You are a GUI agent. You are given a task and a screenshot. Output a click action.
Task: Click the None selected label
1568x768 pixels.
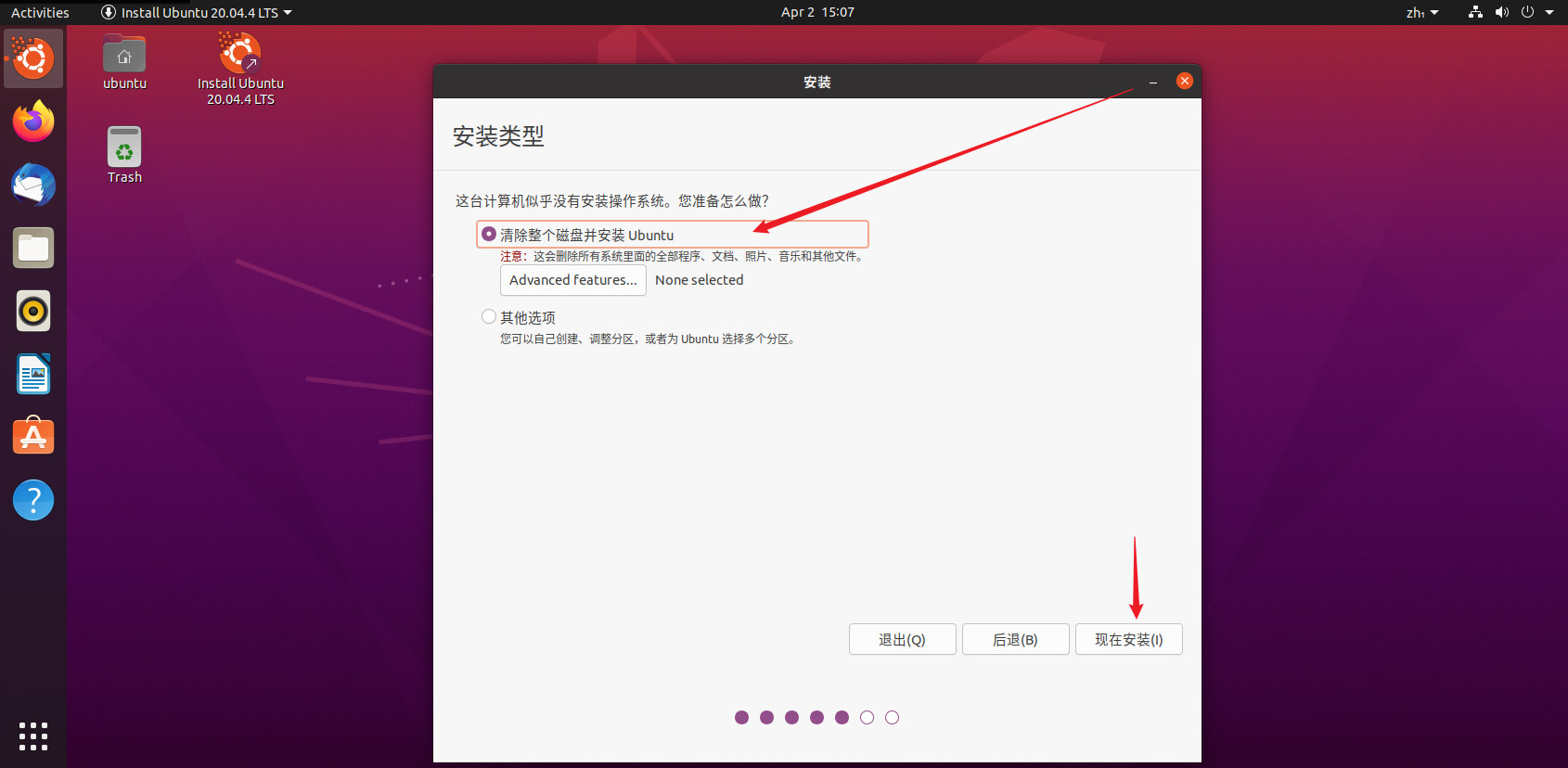[x=700, y=280]
